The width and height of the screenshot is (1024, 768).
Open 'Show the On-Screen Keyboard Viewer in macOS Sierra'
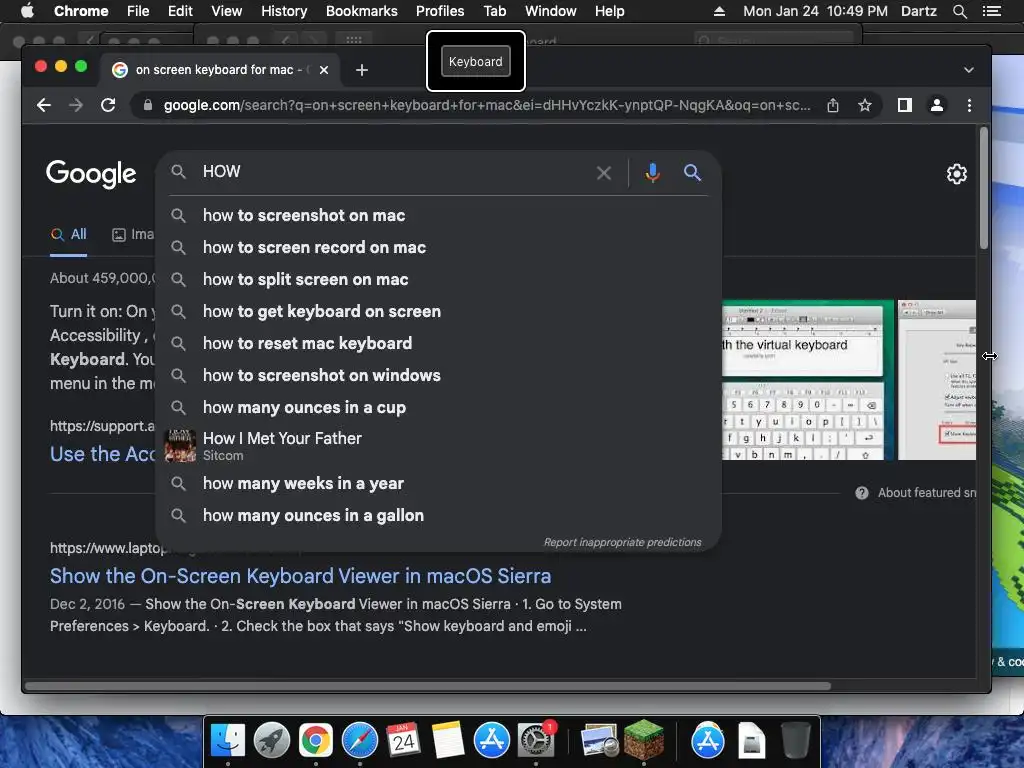300,576
